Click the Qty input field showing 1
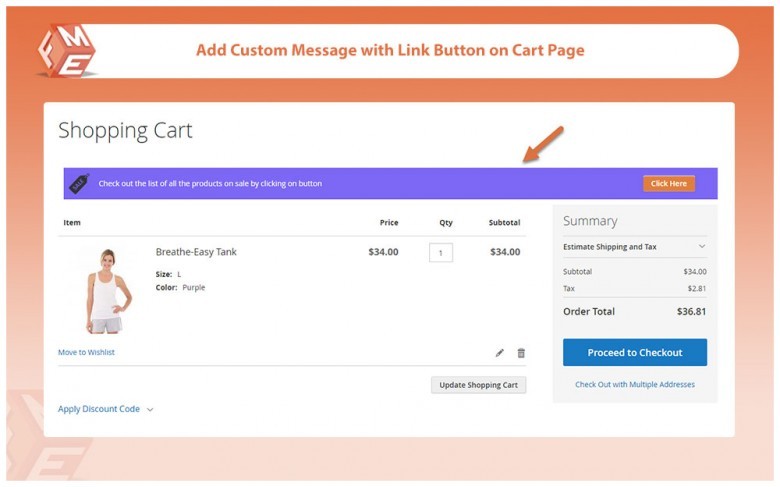This screenshot has height=487, width=780. 441,253
